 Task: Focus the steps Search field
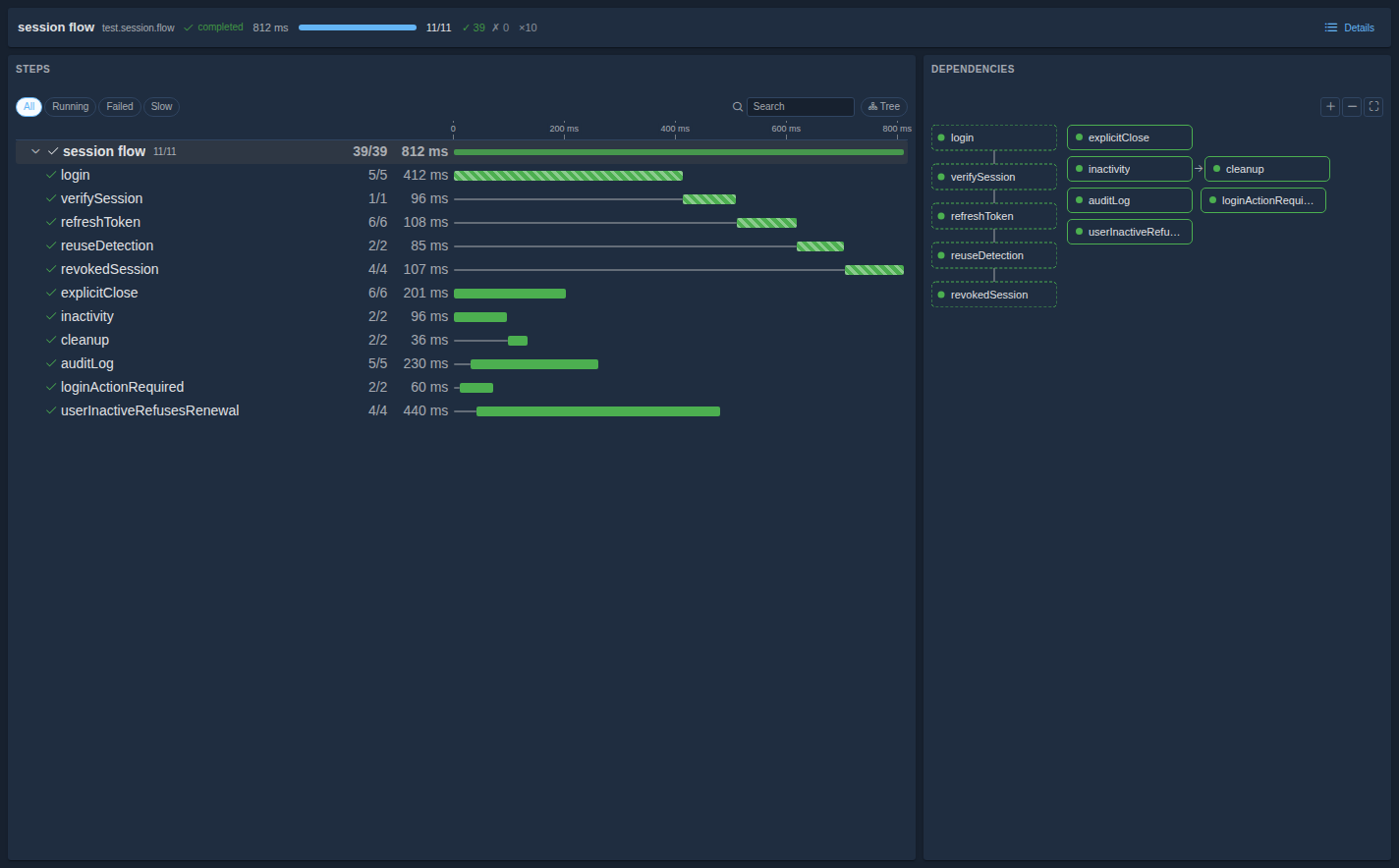(x=800, y=107)
